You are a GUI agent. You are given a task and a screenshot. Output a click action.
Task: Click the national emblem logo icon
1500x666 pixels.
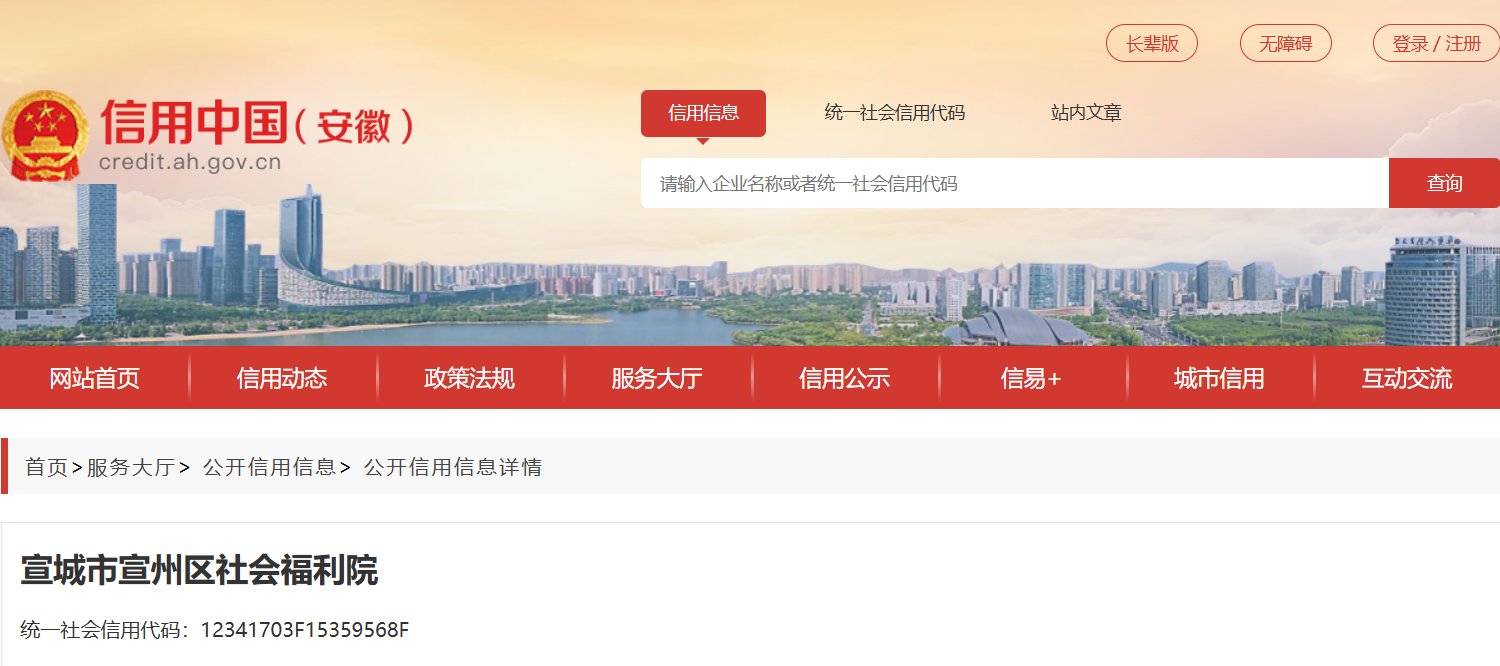click(x=46, y=135)
